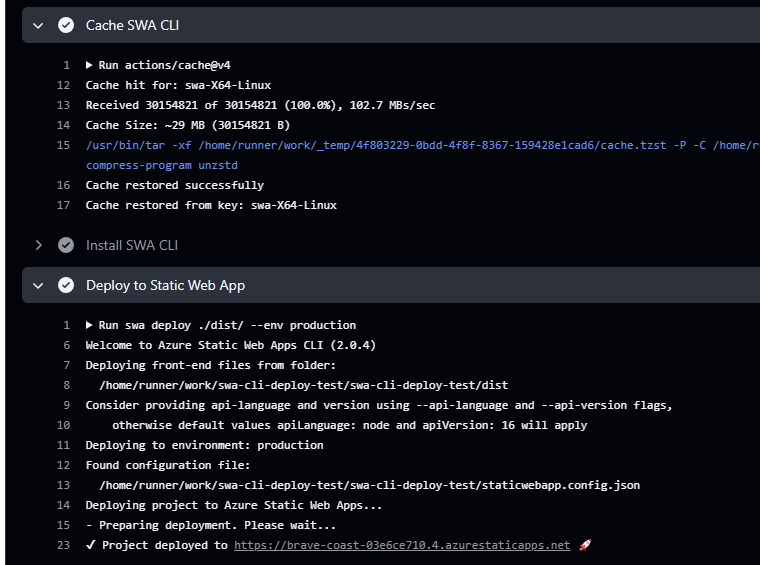Click '- Preparing deployment. Please wait...' line
The image size is (760, 565).
point(211,525)
